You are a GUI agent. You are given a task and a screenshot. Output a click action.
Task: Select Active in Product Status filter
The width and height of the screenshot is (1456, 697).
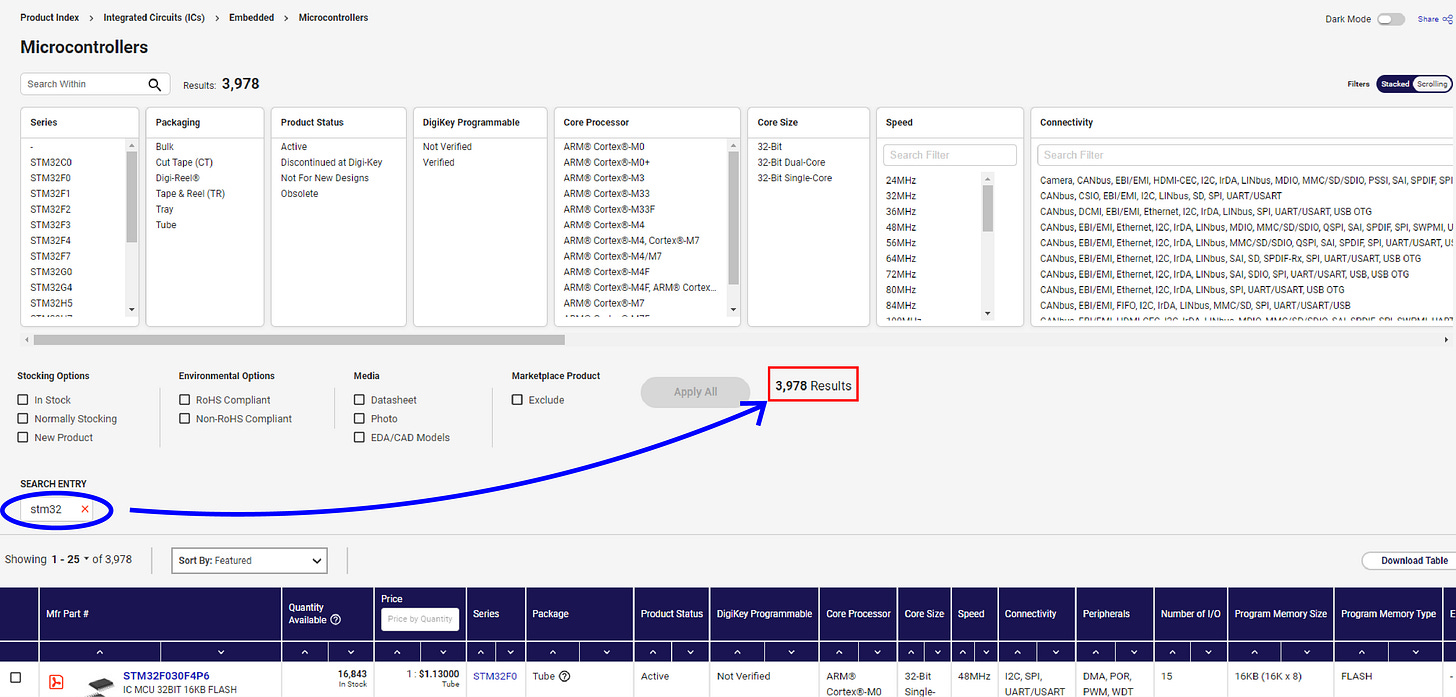pos(294,147)
